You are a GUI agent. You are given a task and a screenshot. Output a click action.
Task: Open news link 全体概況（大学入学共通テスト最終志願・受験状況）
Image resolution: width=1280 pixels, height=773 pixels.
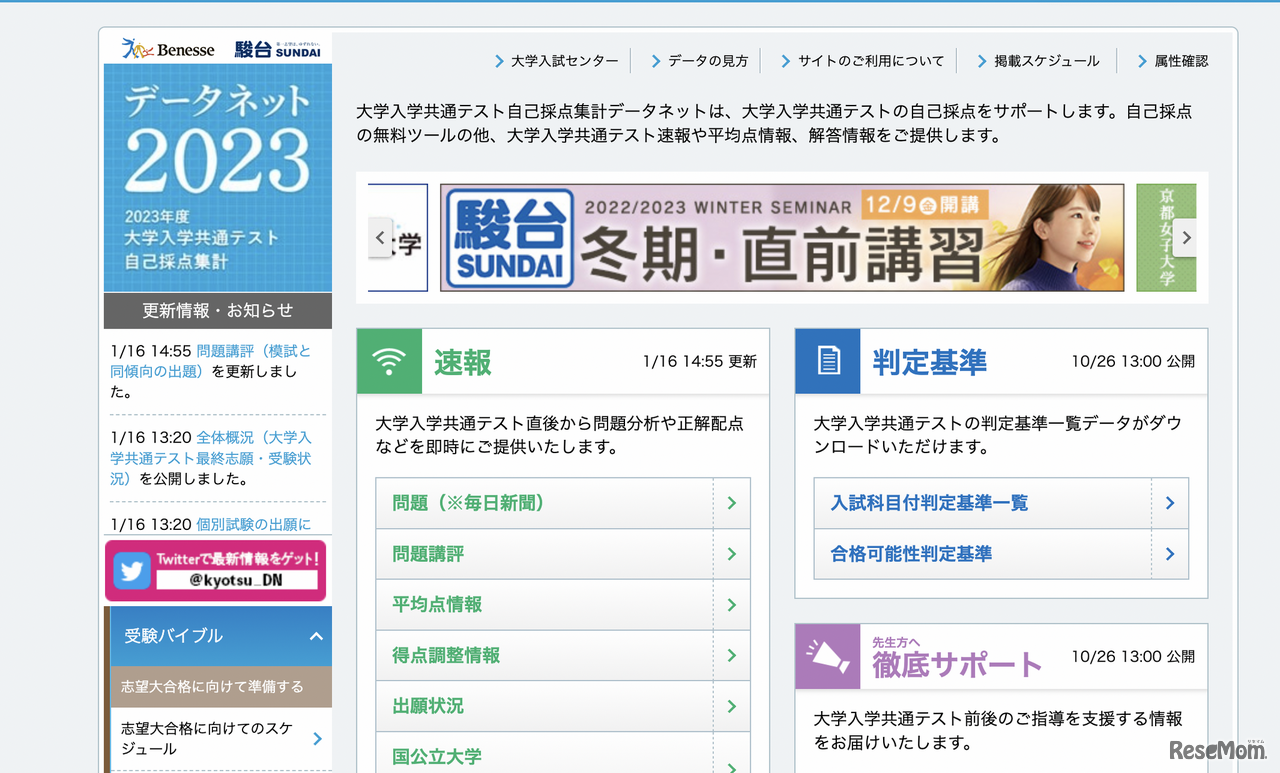click(211, 458)
